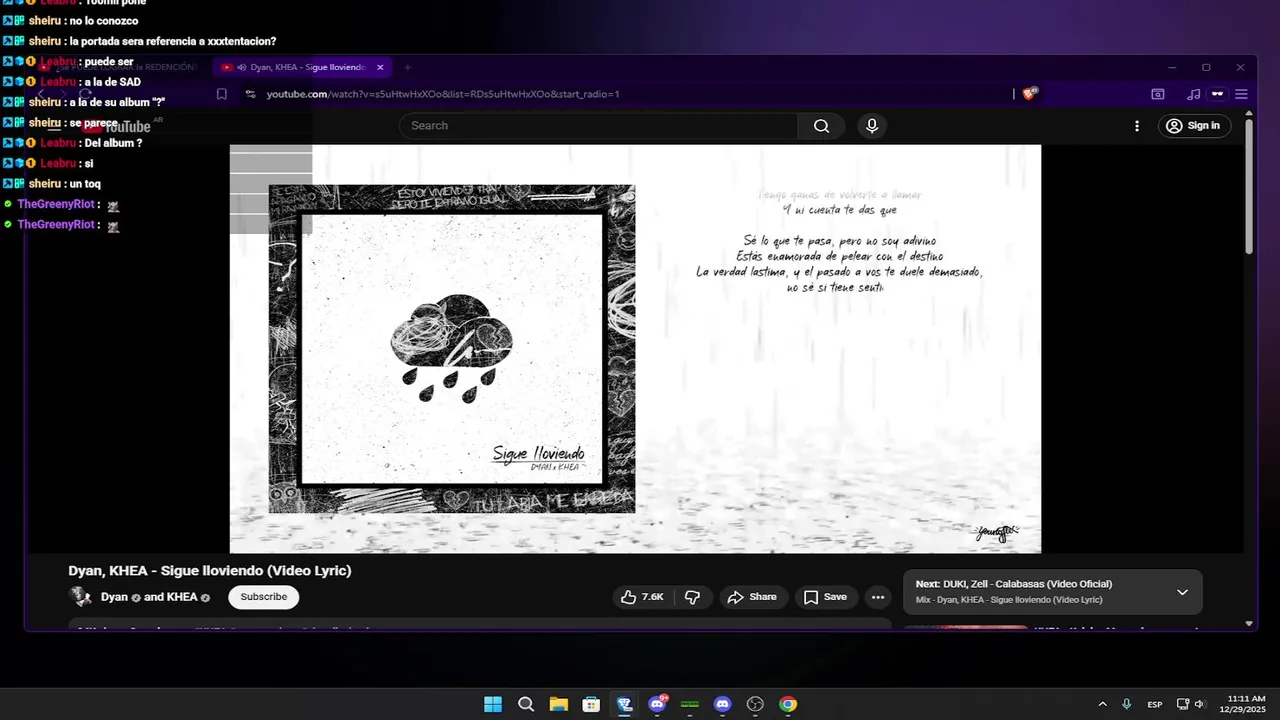Viewport: 1280px width, 720px height.
Task: Open the browser wallet icon
Action: 1158,94
